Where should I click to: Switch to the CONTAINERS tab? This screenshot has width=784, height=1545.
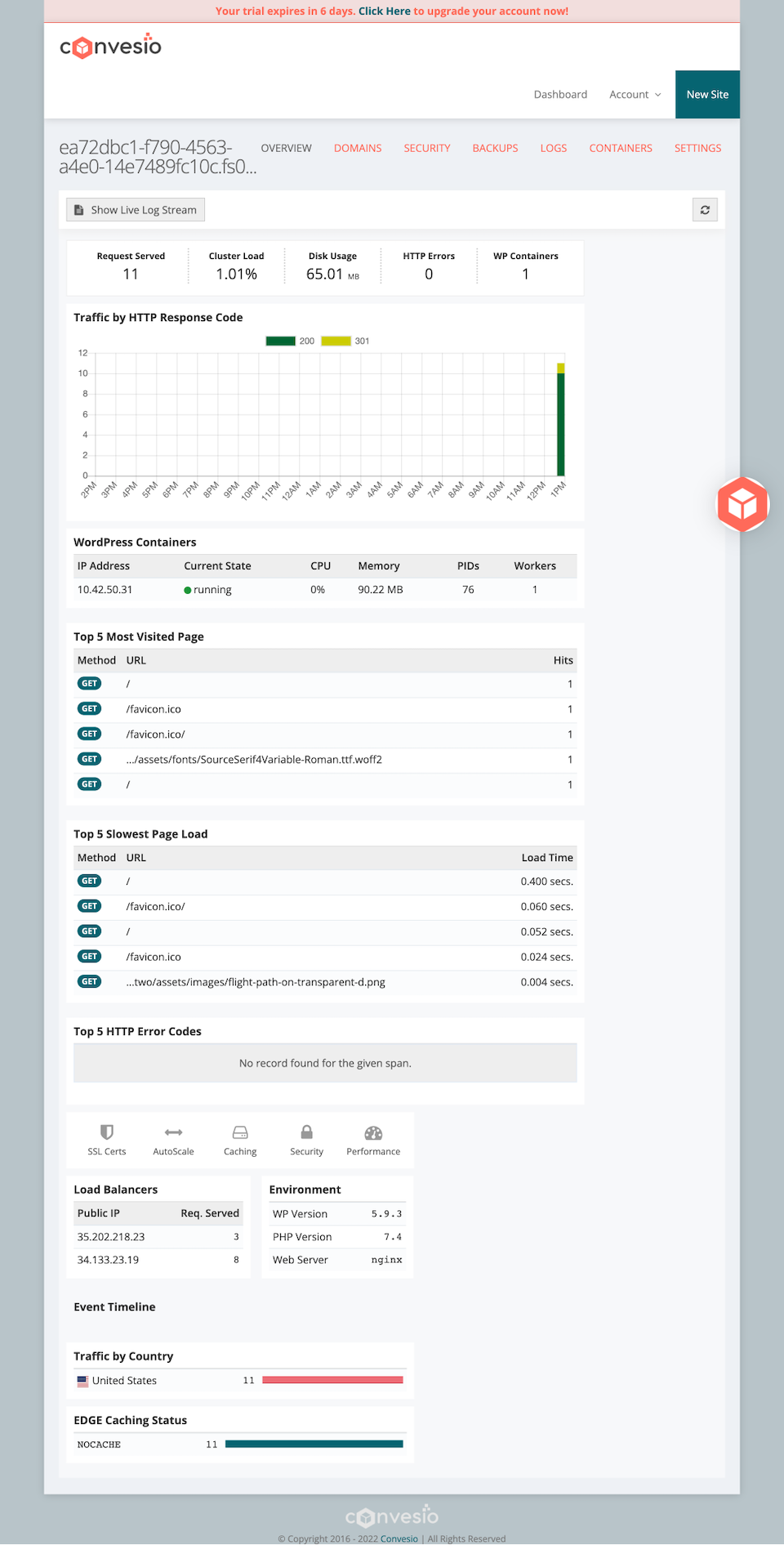tap(621, 149)
